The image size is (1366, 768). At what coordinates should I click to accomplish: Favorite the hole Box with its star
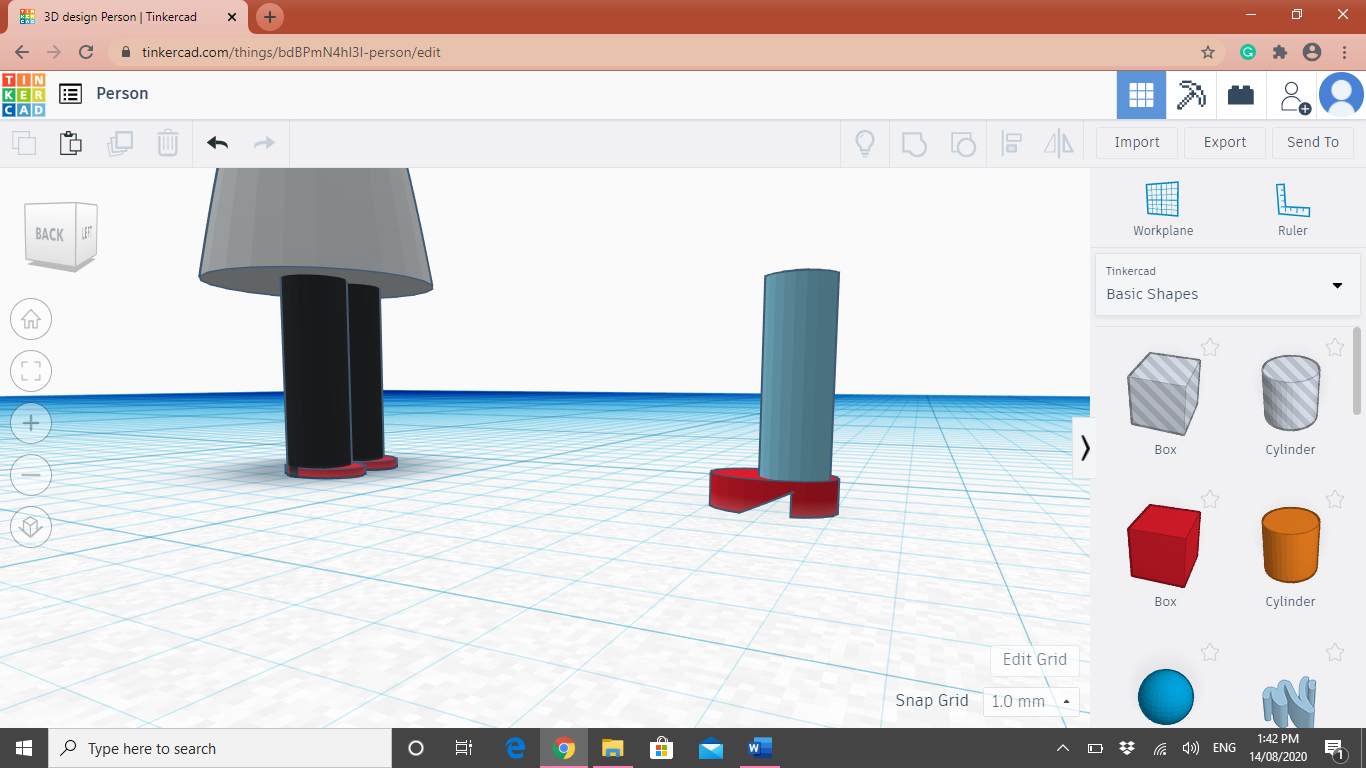tap(1209, 347)
